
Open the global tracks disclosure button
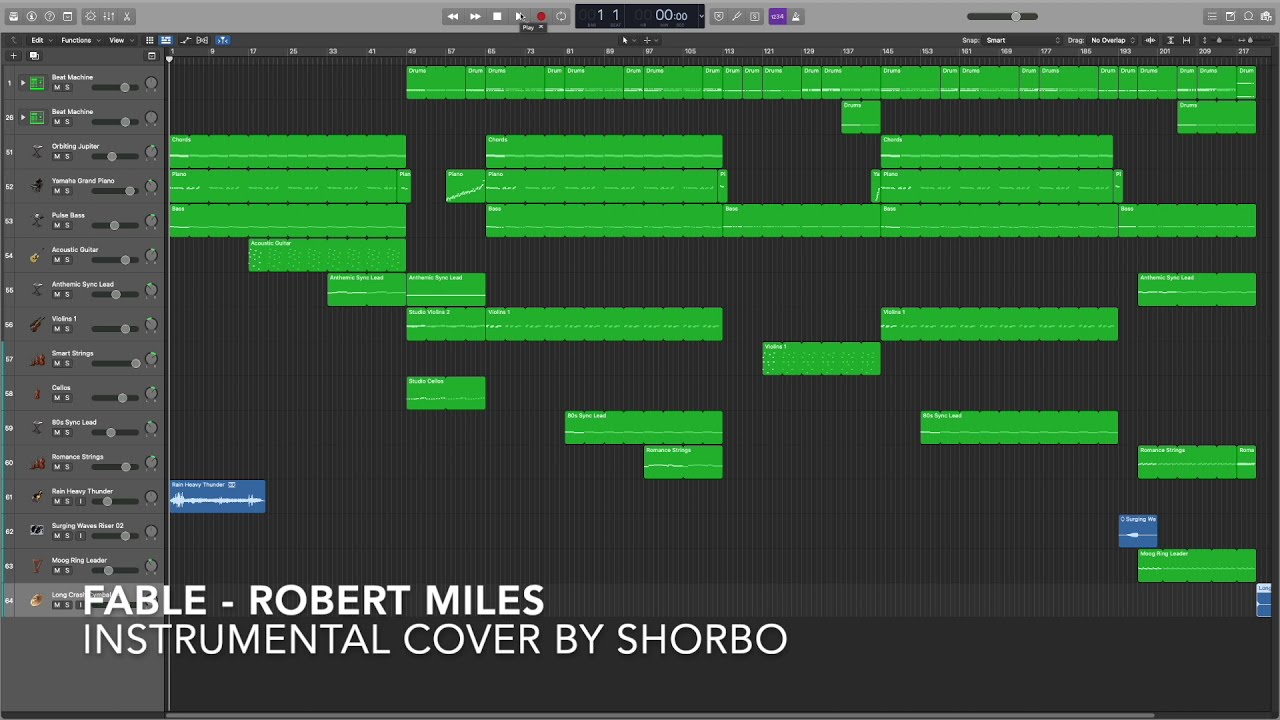pyautogui.click(x=152, y=56)
